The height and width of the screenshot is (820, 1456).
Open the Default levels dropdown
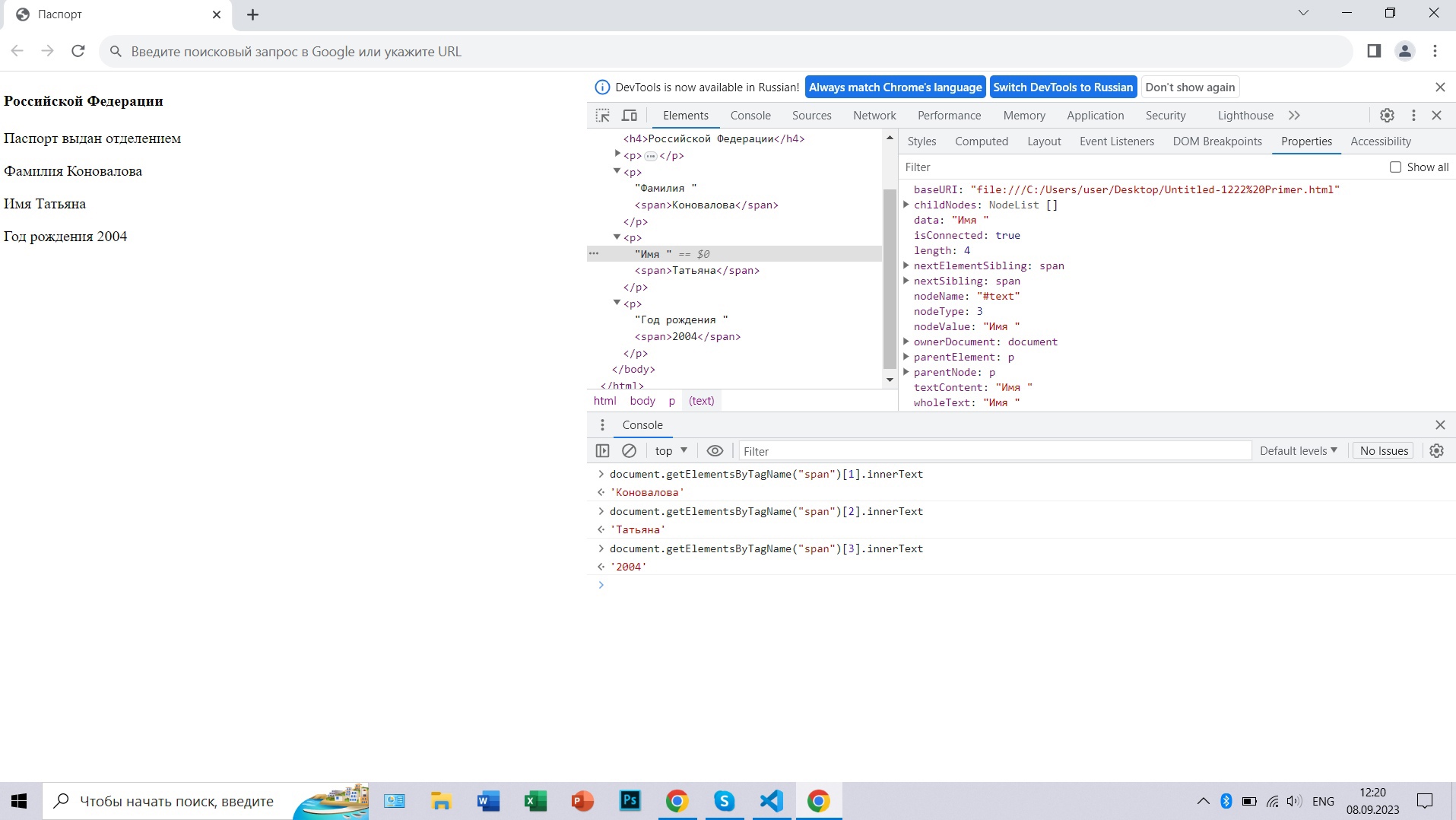[x=1298, y=451]
